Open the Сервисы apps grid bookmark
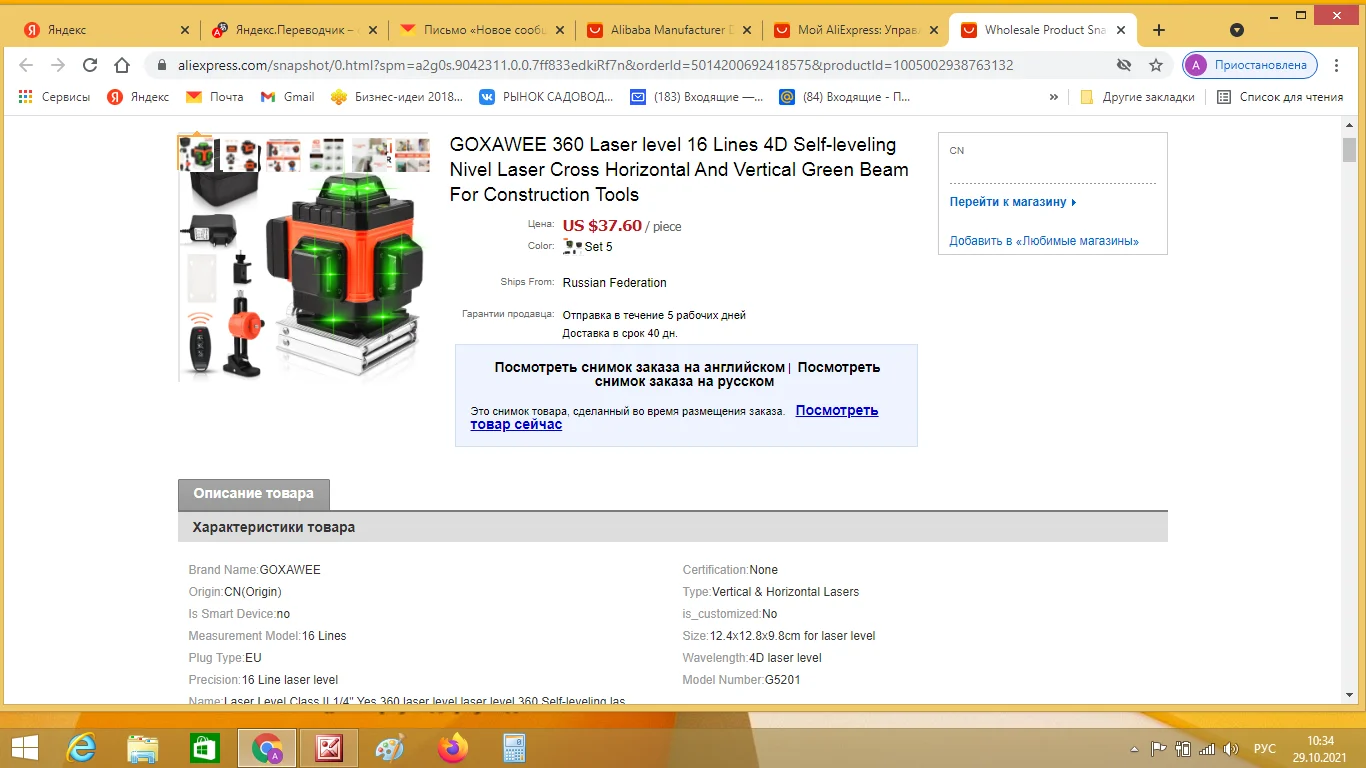 click(55, 97)
